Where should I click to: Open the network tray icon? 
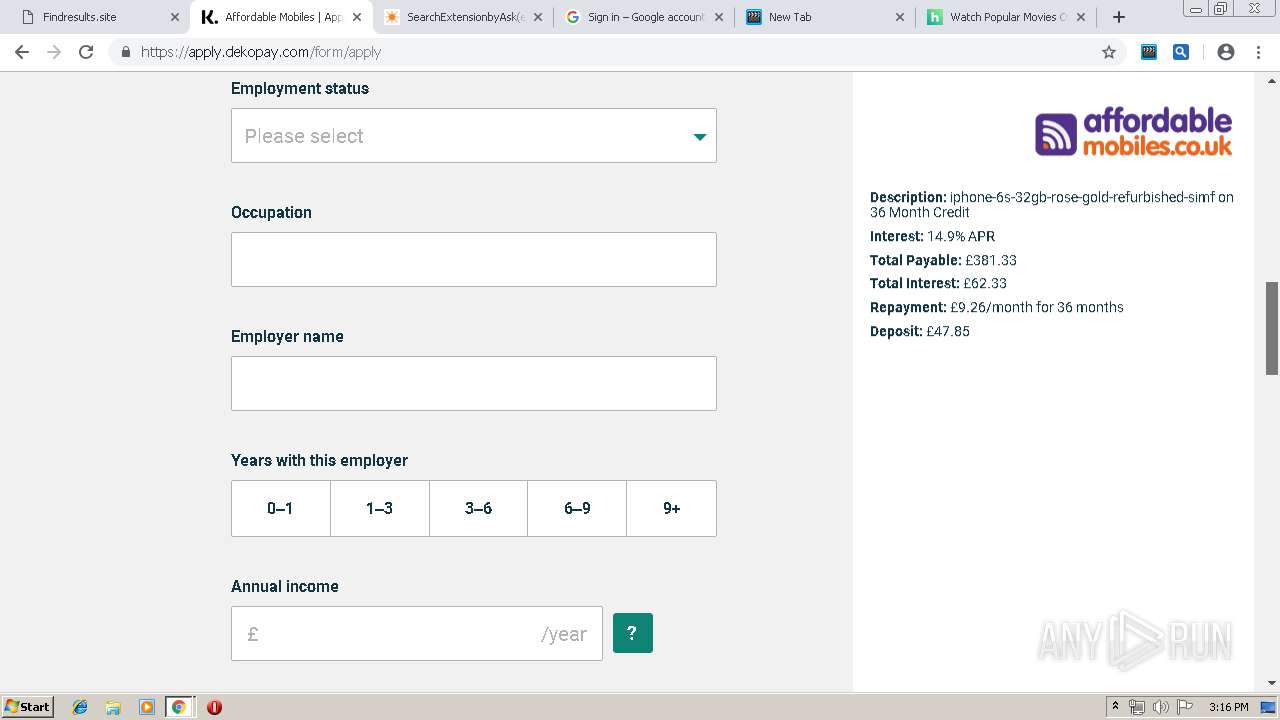(1137, 707)
